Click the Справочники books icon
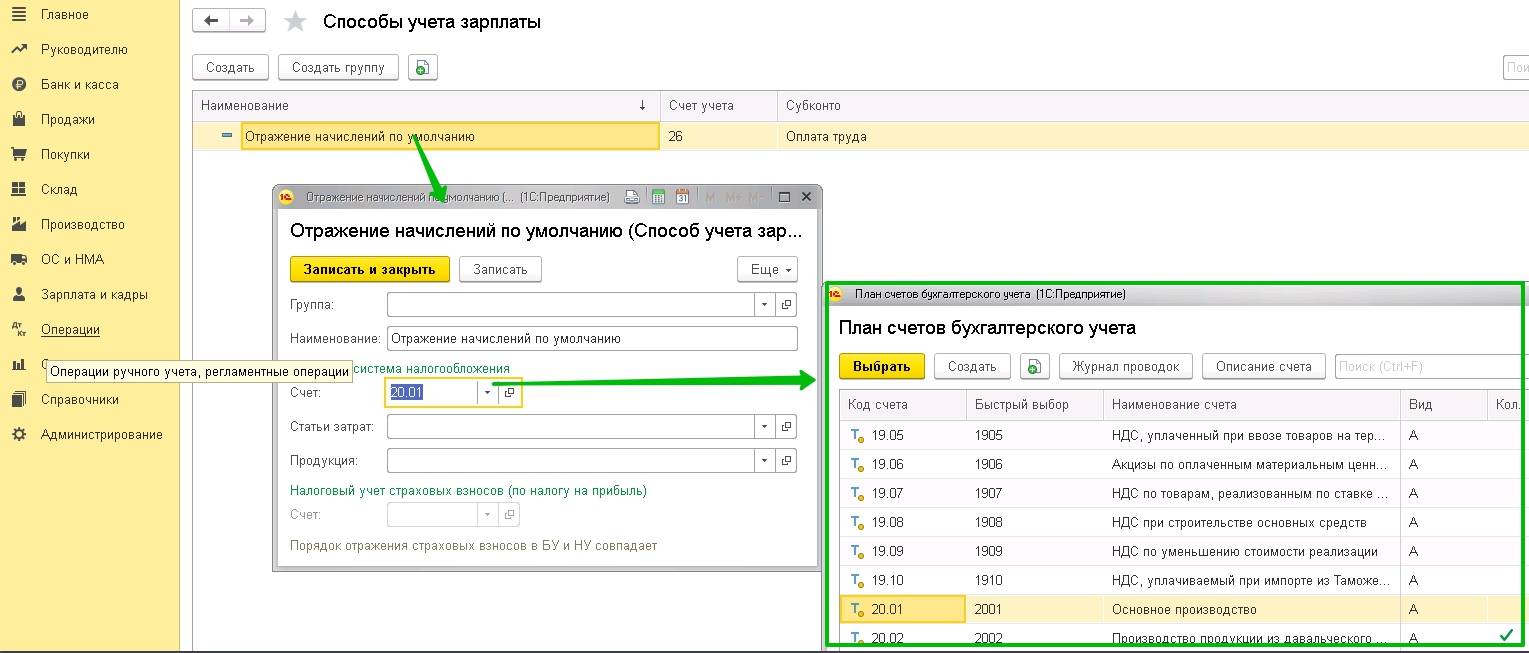Viewport: 1529px width, 653px height. click(18, 399)
